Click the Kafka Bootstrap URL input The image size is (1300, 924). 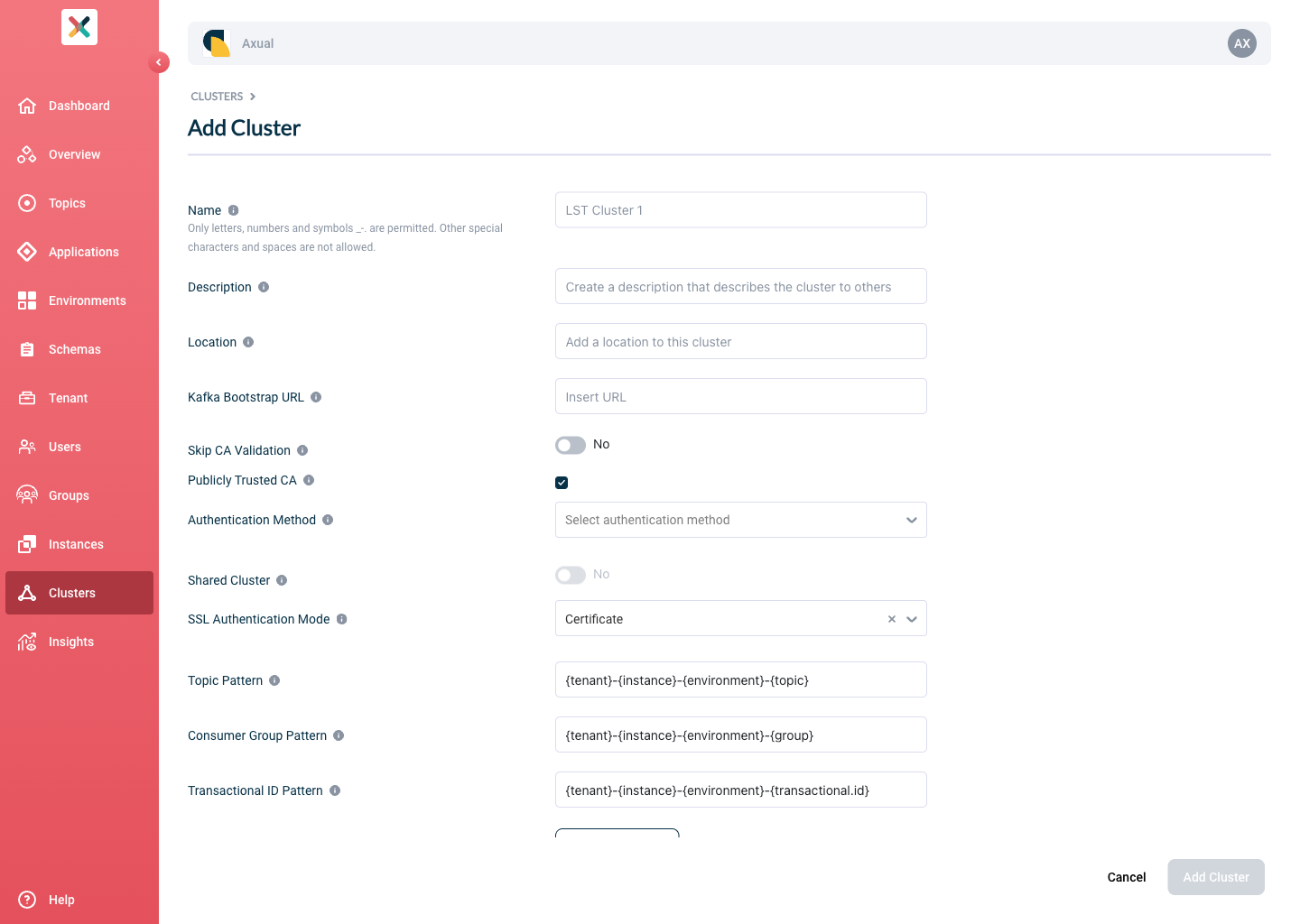741,397
